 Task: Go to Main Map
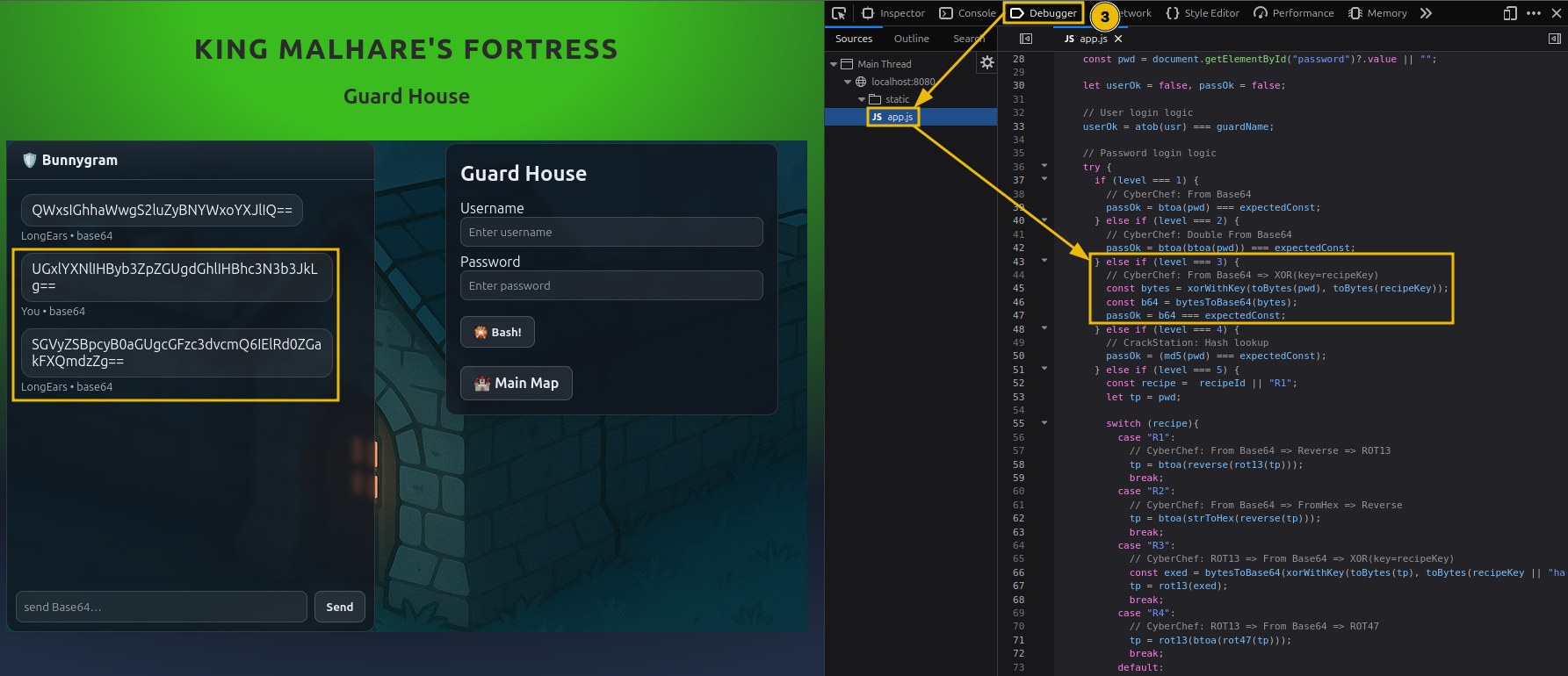tap(516, 383)
